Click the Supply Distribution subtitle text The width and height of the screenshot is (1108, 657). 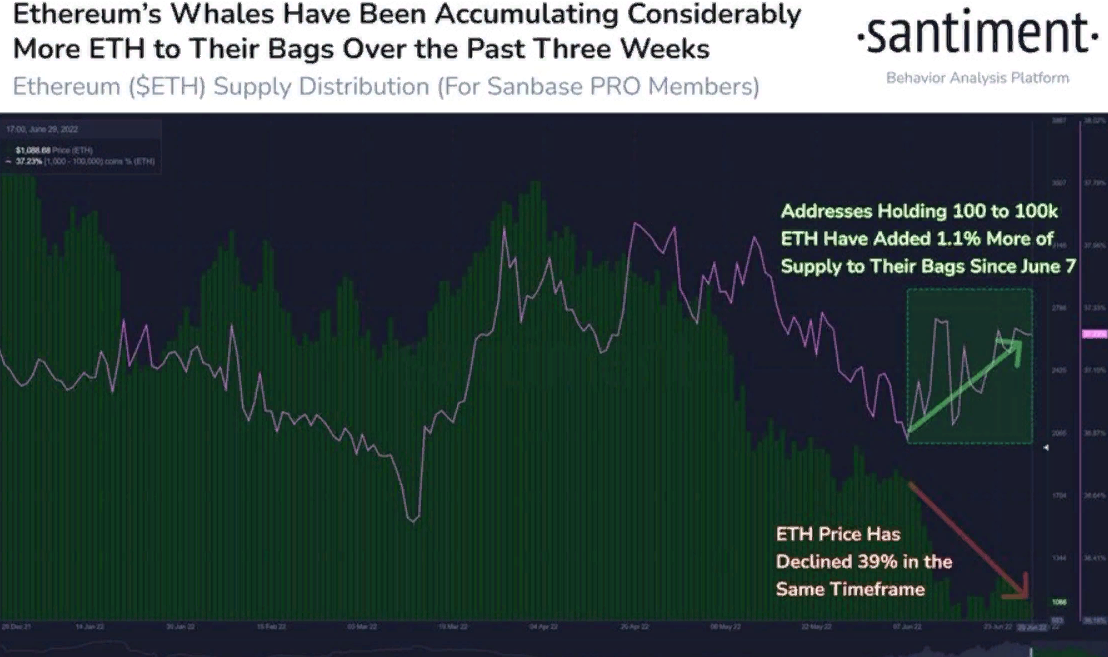point(385,87)
